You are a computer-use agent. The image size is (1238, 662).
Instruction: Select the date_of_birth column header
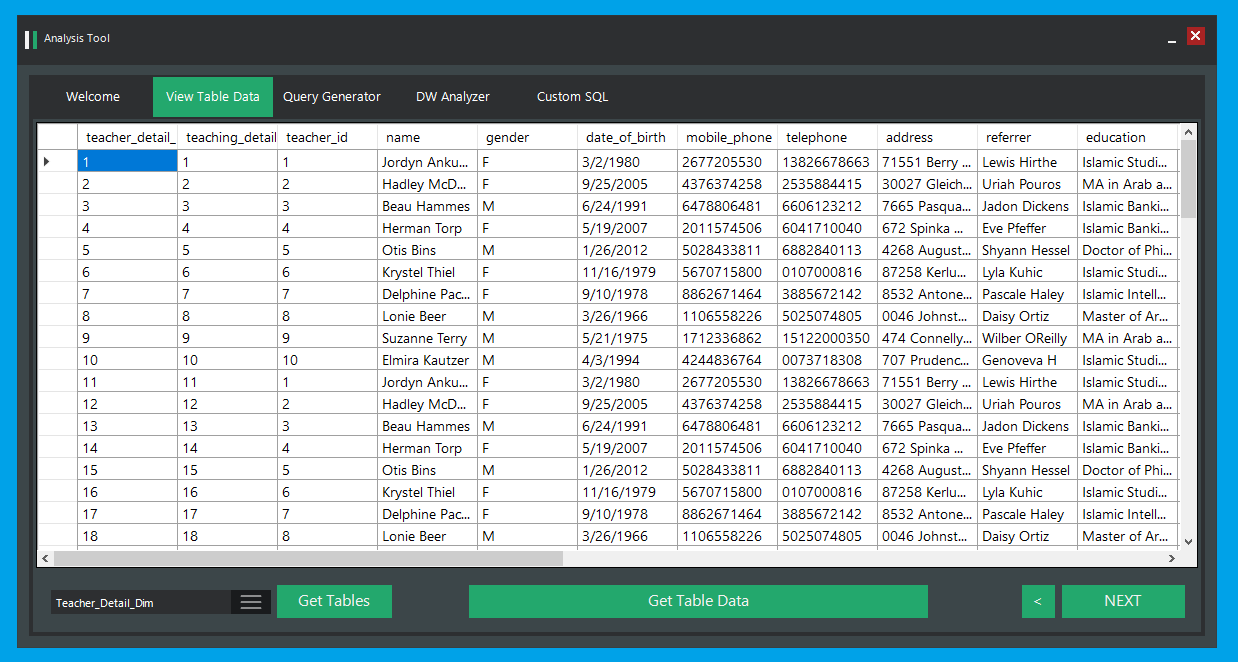point(626,137)
